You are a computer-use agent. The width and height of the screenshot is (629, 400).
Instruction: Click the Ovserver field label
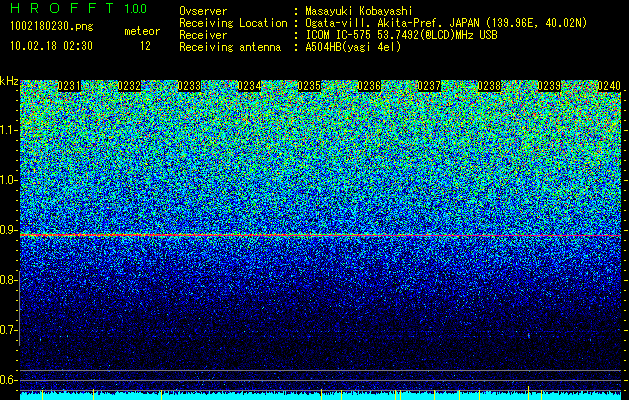pos(203,11)
